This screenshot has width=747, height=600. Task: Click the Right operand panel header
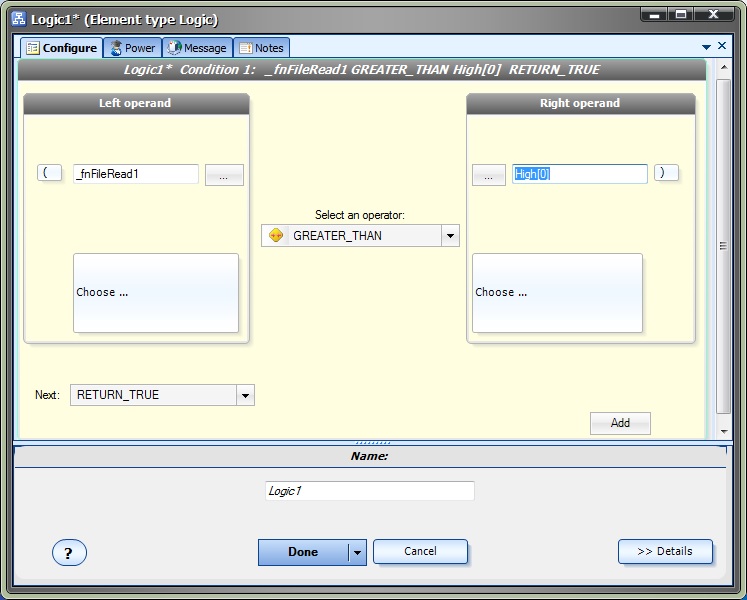coord(581,103)
